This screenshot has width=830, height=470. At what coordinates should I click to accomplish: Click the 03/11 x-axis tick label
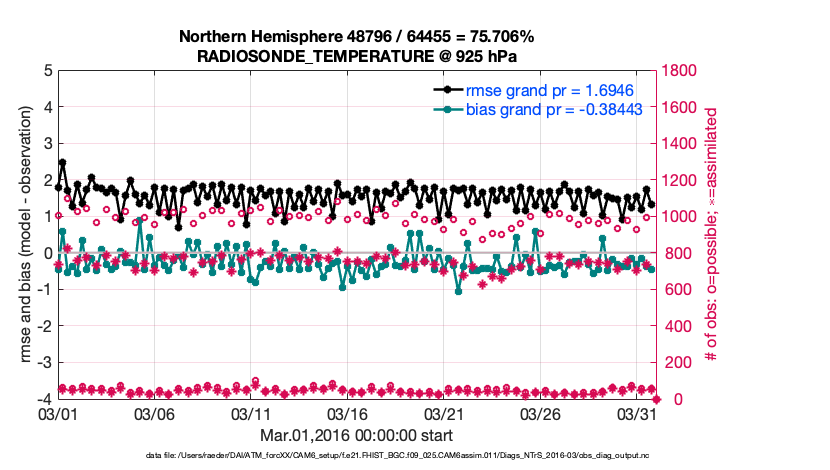click(252, 413)
